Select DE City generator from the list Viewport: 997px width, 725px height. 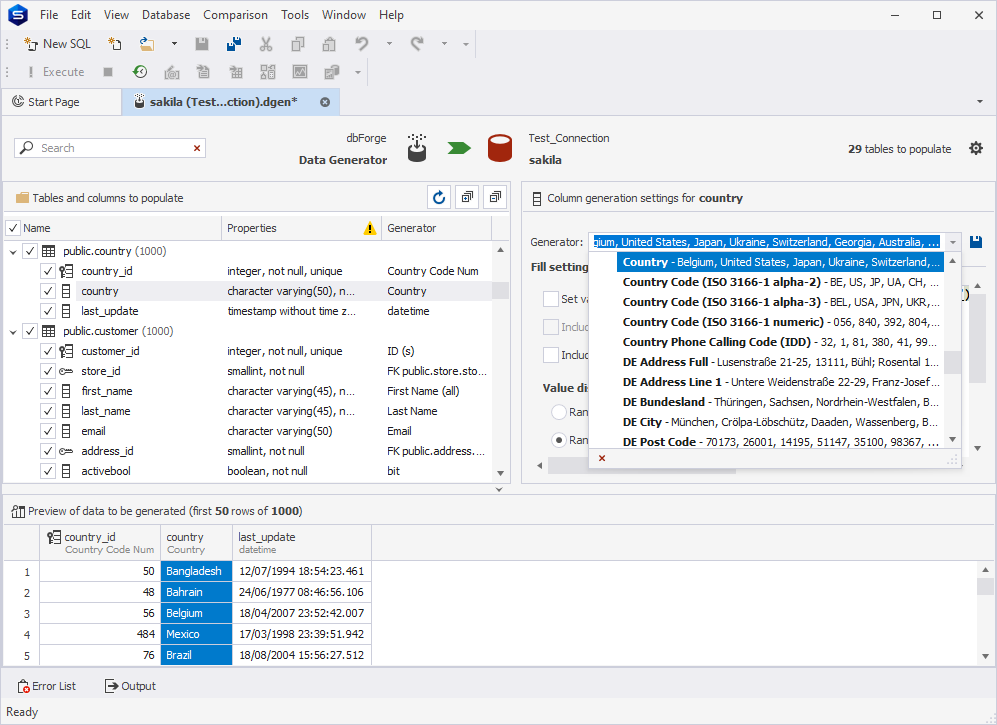pyautogui.click(x=780, y=422)
